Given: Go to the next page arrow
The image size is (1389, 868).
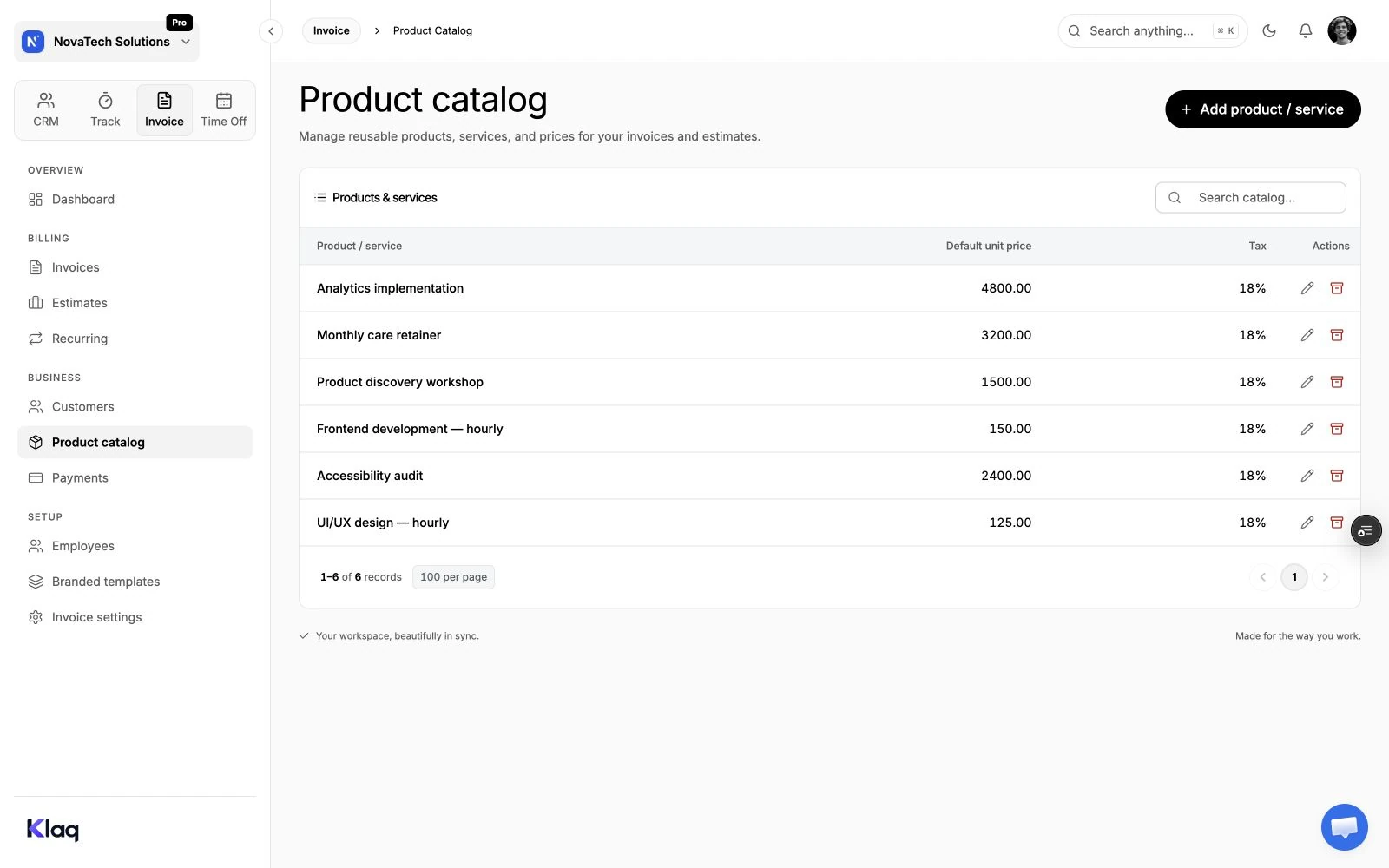Looking at the screenshot, I should point(1326,577).
